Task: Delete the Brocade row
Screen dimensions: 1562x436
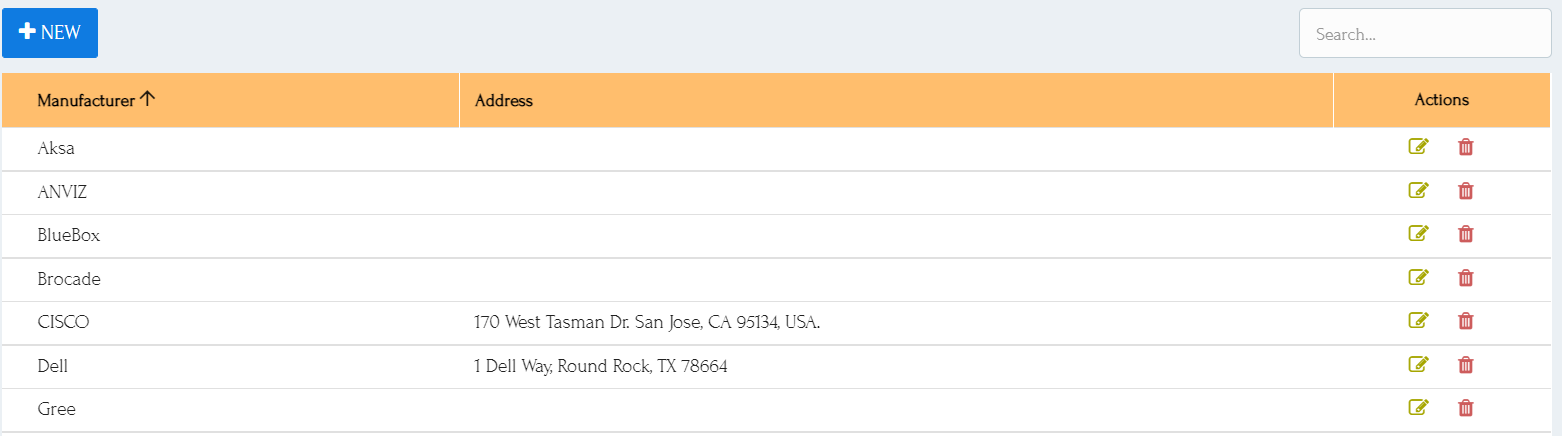Action: 1465,277
